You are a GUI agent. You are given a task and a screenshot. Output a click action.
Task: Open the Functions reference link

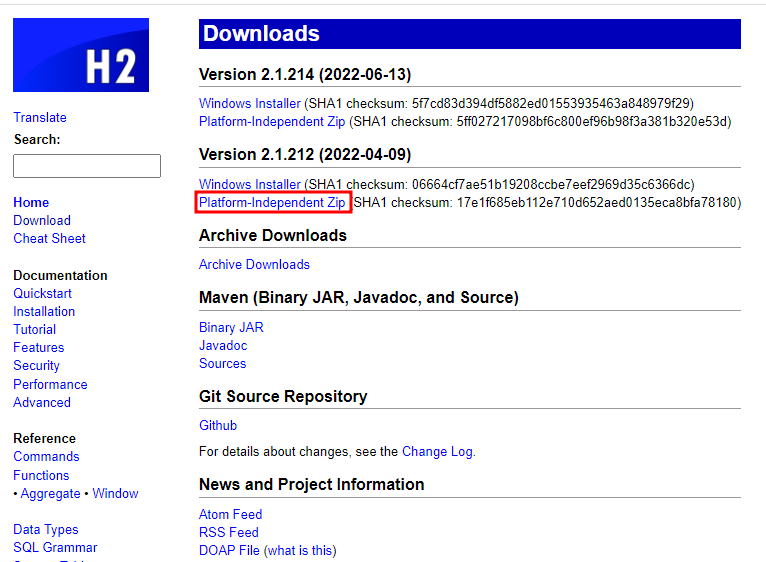[x=42, y=475]
